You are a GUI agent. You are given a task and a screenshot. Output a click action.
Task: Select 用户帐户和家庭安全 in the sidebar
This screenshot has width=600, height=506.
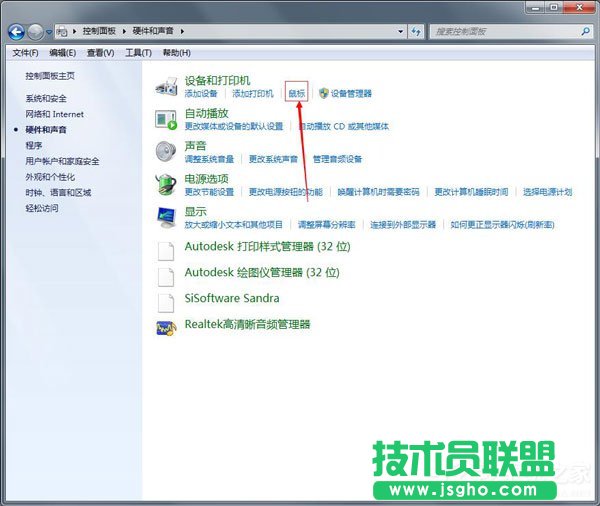click(62, 161)
